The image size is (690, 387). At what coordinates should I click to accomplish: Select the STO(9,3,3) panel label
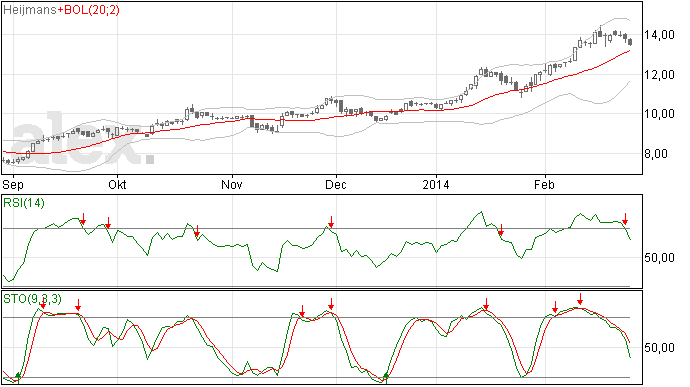(32, 299)
